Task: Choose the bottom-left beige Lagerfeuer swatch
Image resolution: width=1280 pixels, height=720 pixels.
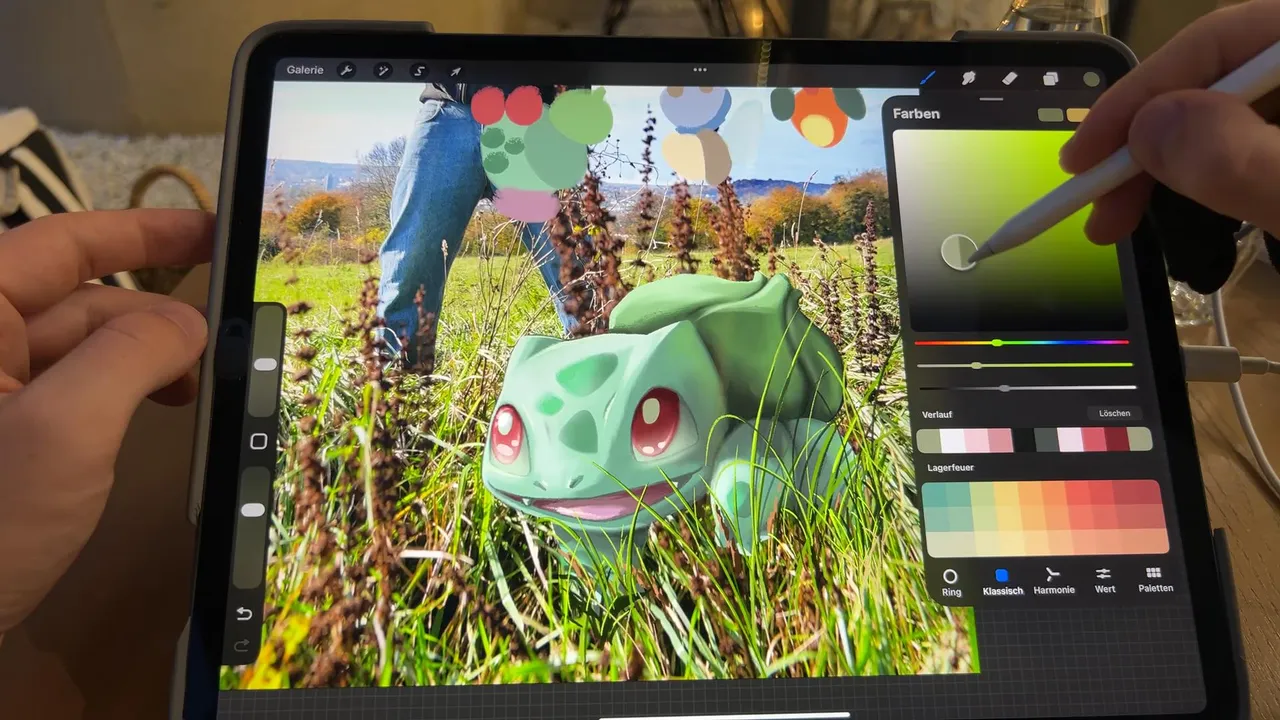Action: (938, 543)
